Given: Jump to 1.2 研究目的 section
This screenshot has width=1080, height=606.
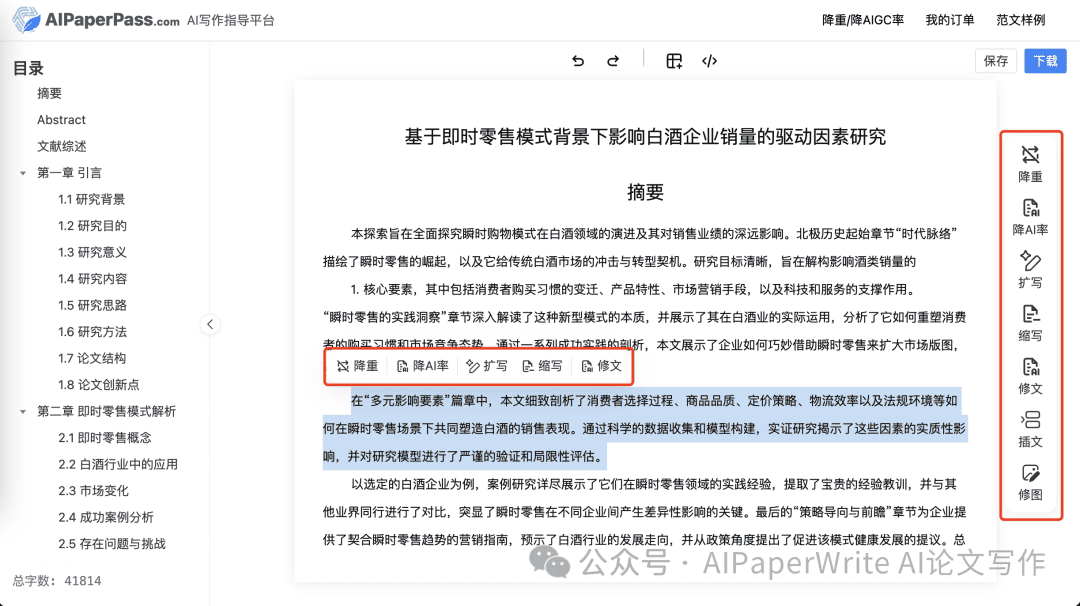Looking at the screenshot, I should (92, 226).
